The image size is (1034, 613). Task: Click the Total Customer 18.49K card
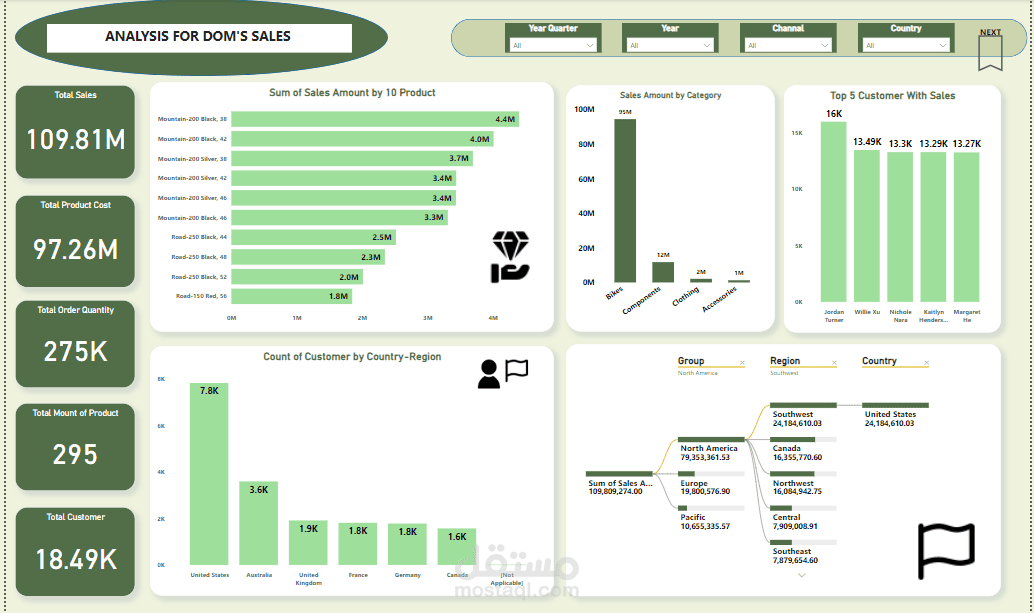click(x=75, y=552)
